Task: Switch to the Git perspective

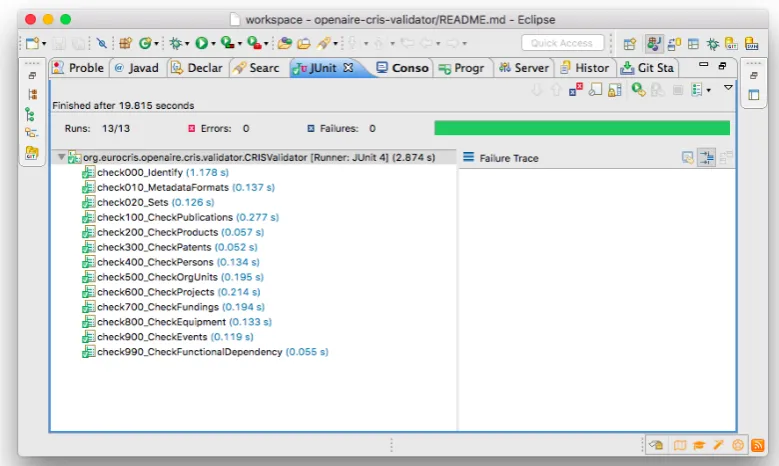Action: (731, 44)
